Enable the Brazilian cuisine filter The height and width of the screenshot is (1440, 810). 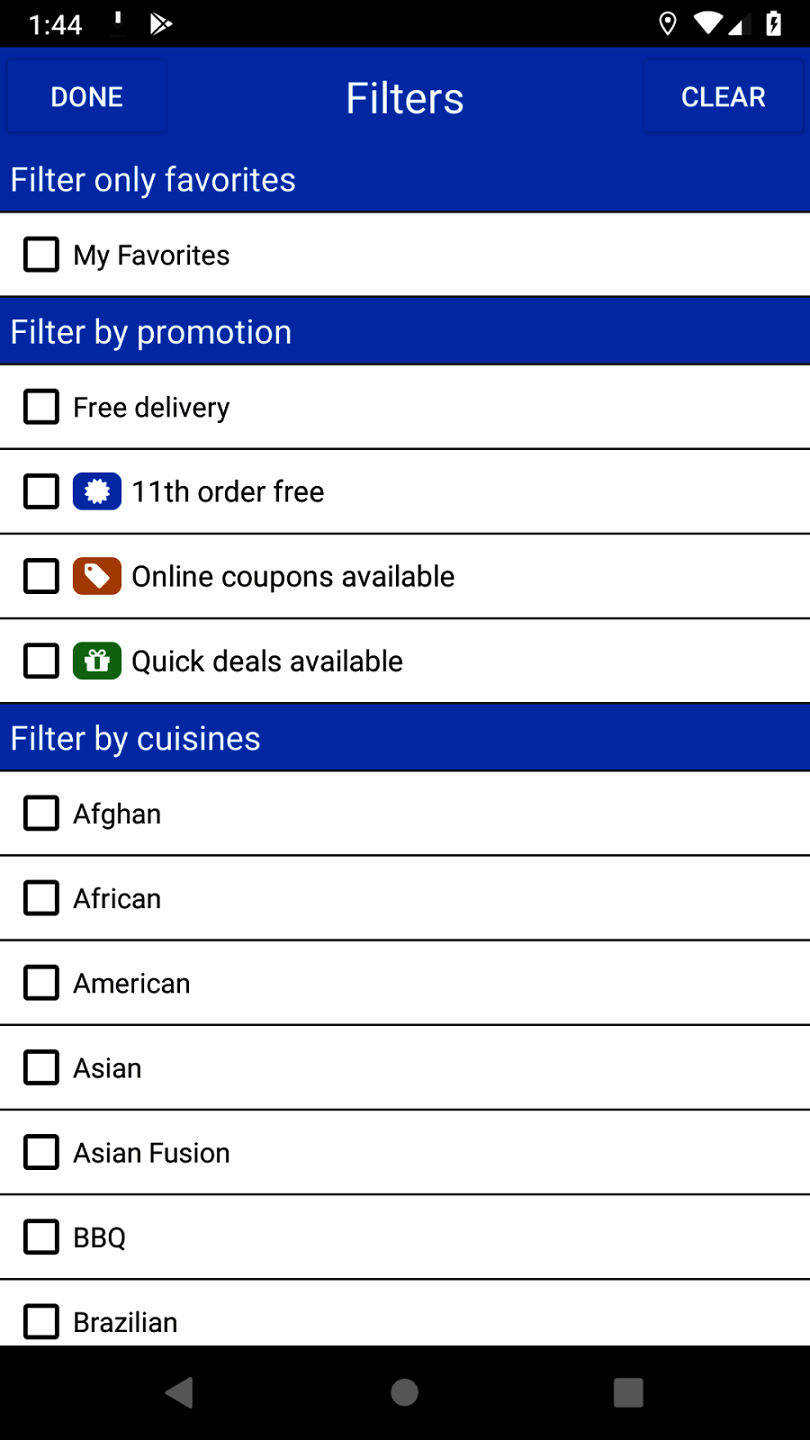[x=40, y=1321]
